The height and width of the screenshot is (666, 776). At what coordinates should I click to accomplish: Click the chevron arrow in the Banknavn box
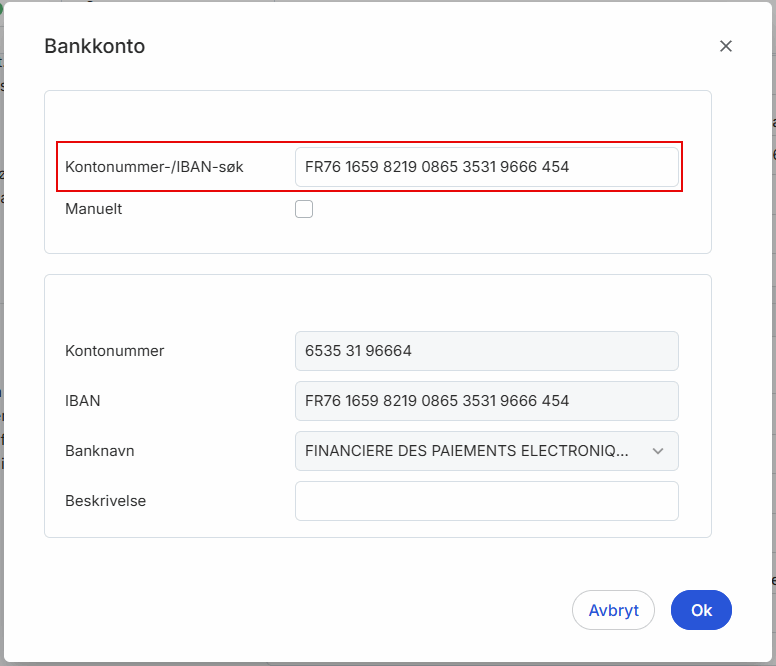pos(658,451)
